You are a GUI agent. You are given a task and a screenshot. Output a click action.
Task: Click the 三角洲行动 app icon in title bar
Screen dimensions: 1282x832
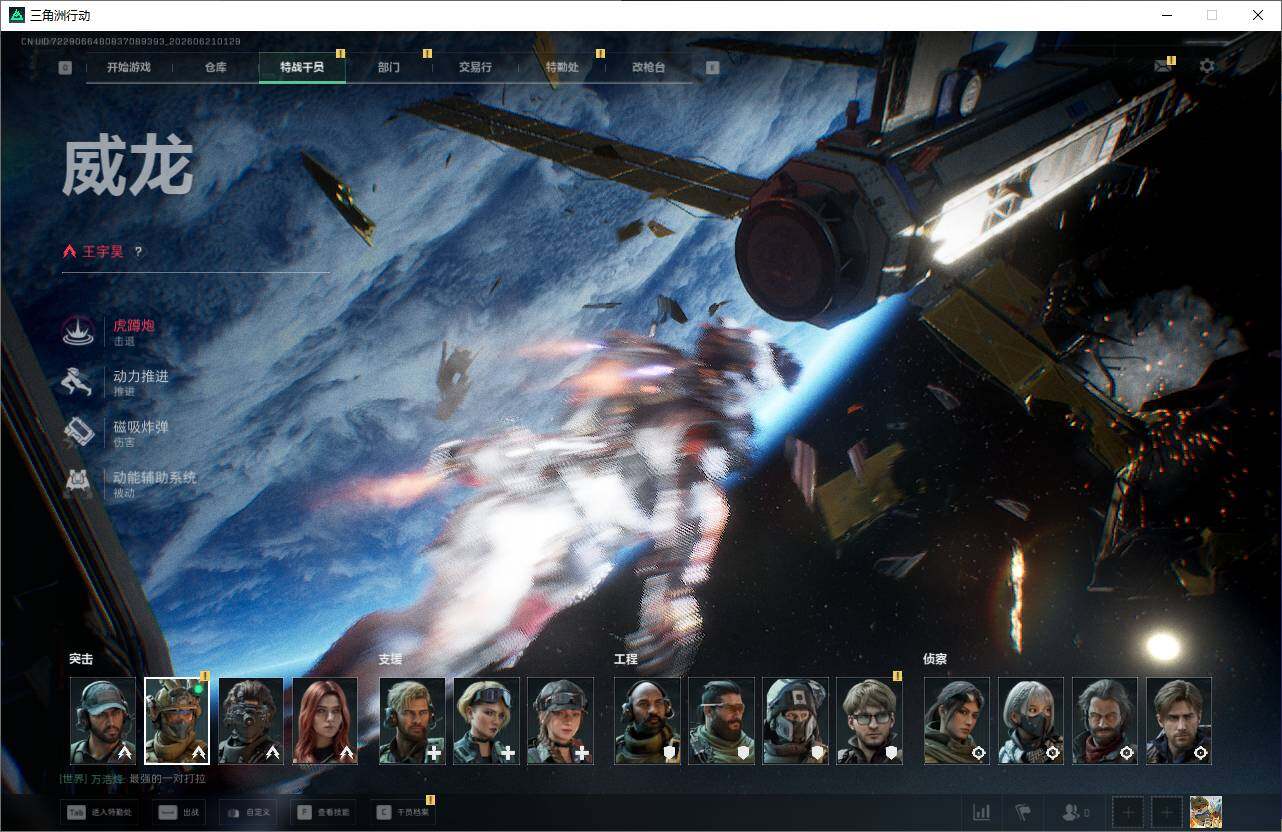point(17,15)
